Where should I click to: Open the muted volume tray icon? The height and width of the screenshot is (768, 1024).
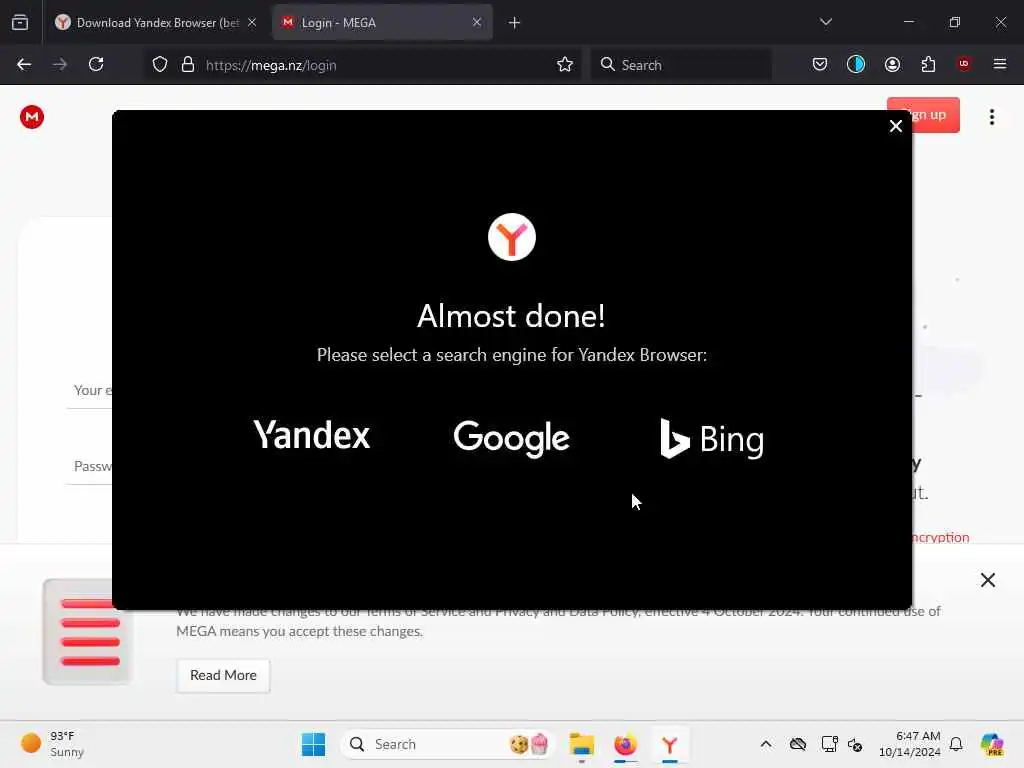[855, 744]
